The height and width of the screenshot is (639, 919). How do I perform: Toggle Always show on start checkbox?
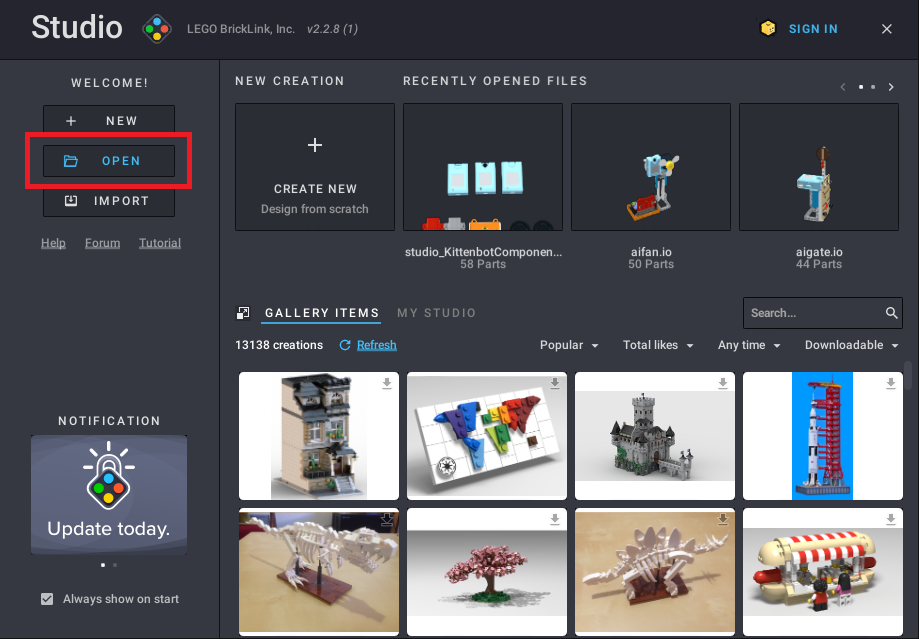[x=47, y=599]
